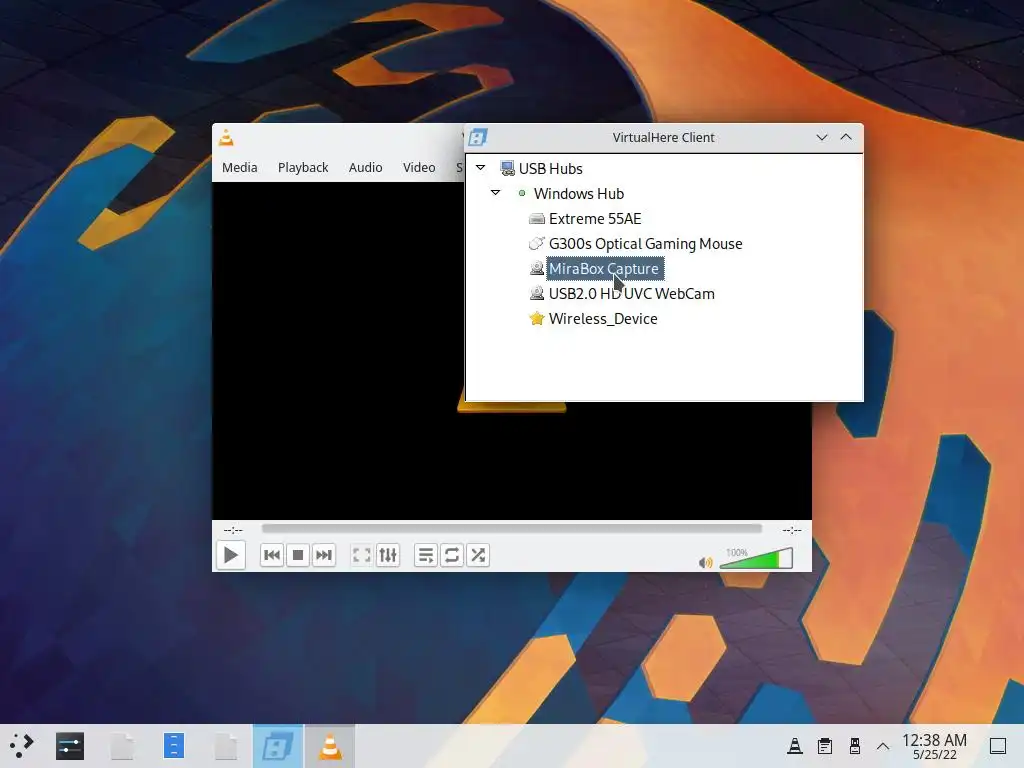This screenshot has height=768, width=1024.
Task: Maximize the VirtualHere Client window
Action: coord(846,137)
